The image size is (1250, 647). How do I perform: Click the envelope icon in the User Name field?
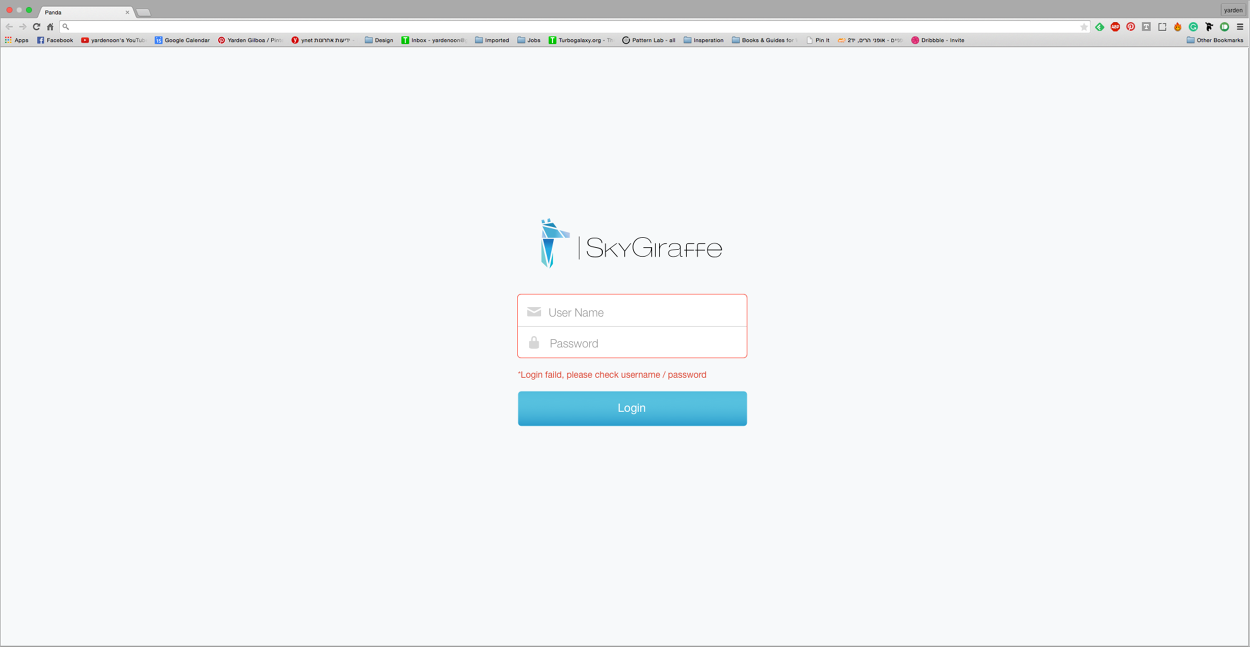coord(533,312)
